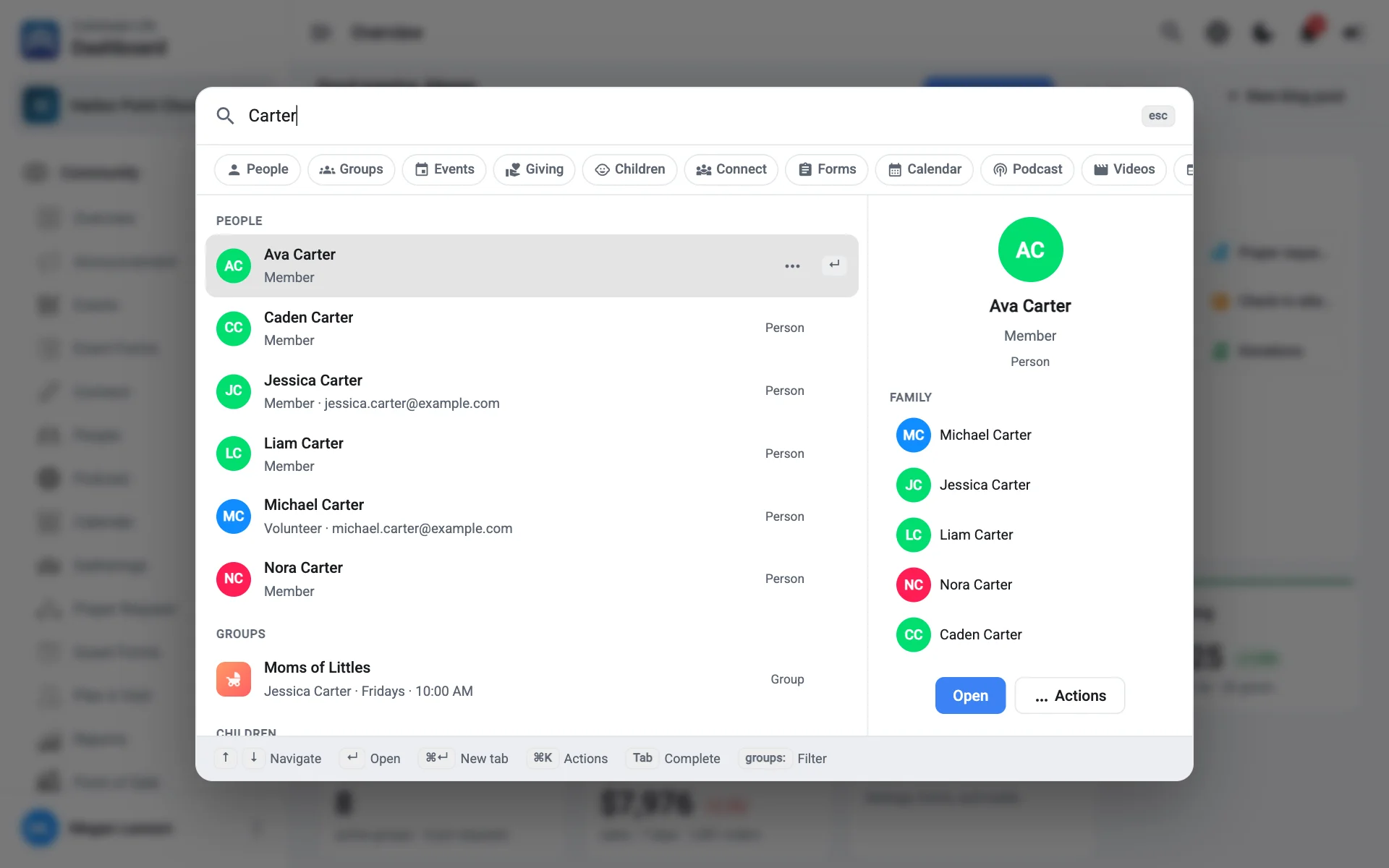Viewport: 1389px width, 868px height.
Task: Select Nora Carter search result
Action: 532,579
